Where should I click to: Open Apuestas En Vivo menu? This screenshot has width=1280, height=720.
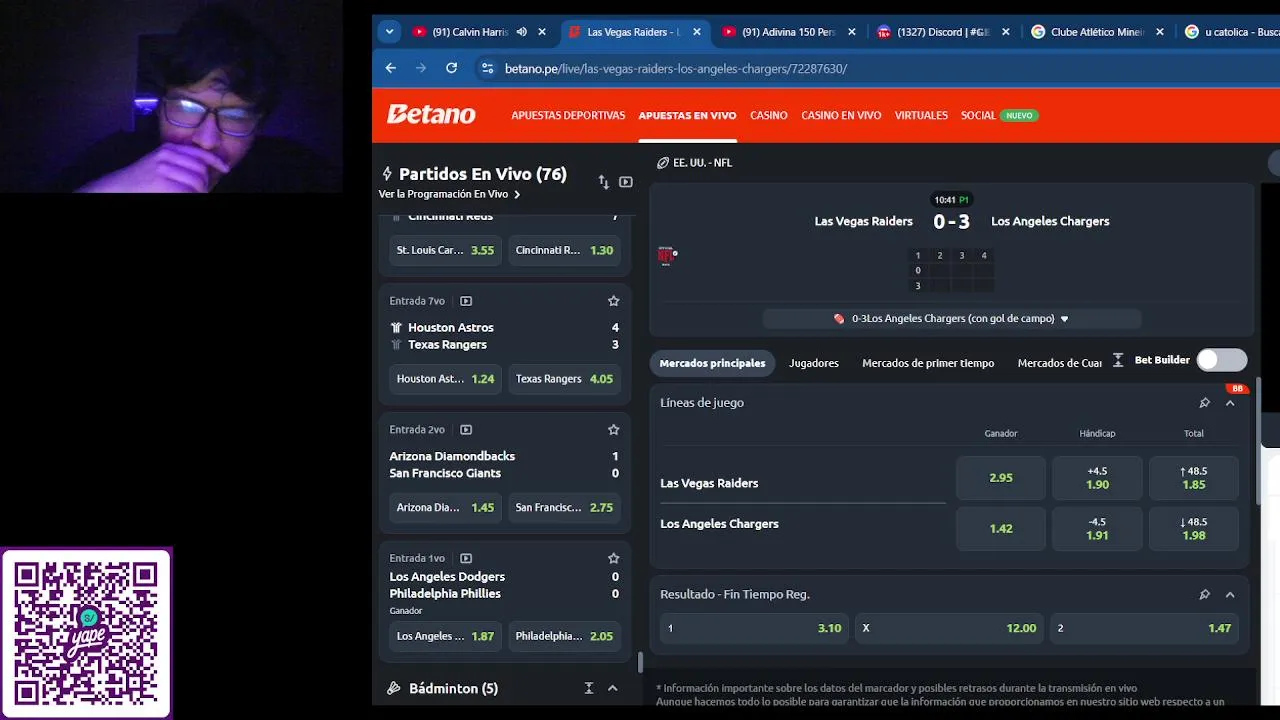pyautogui.click(x=687, y=115)
